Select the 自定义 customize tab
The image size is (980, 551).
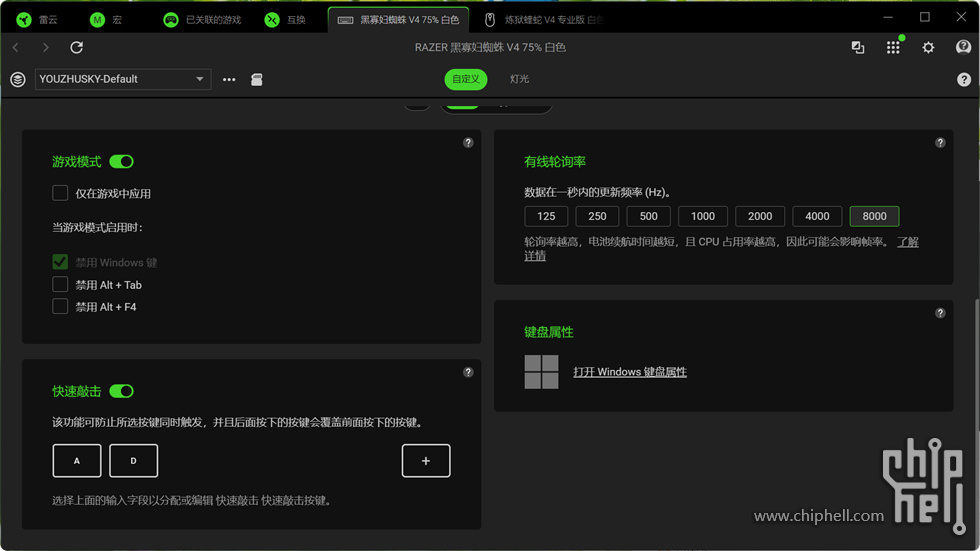coord(466,79)
